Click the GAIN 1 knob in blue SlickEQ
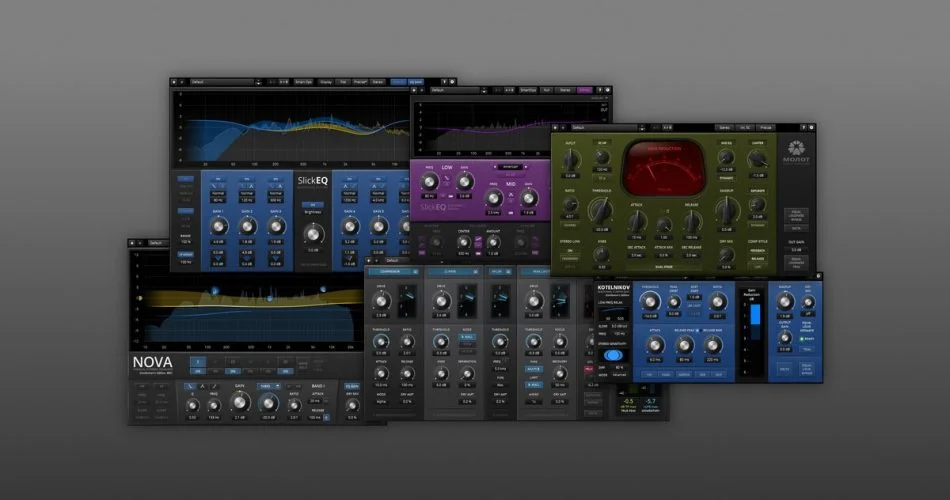 point(218,226)
